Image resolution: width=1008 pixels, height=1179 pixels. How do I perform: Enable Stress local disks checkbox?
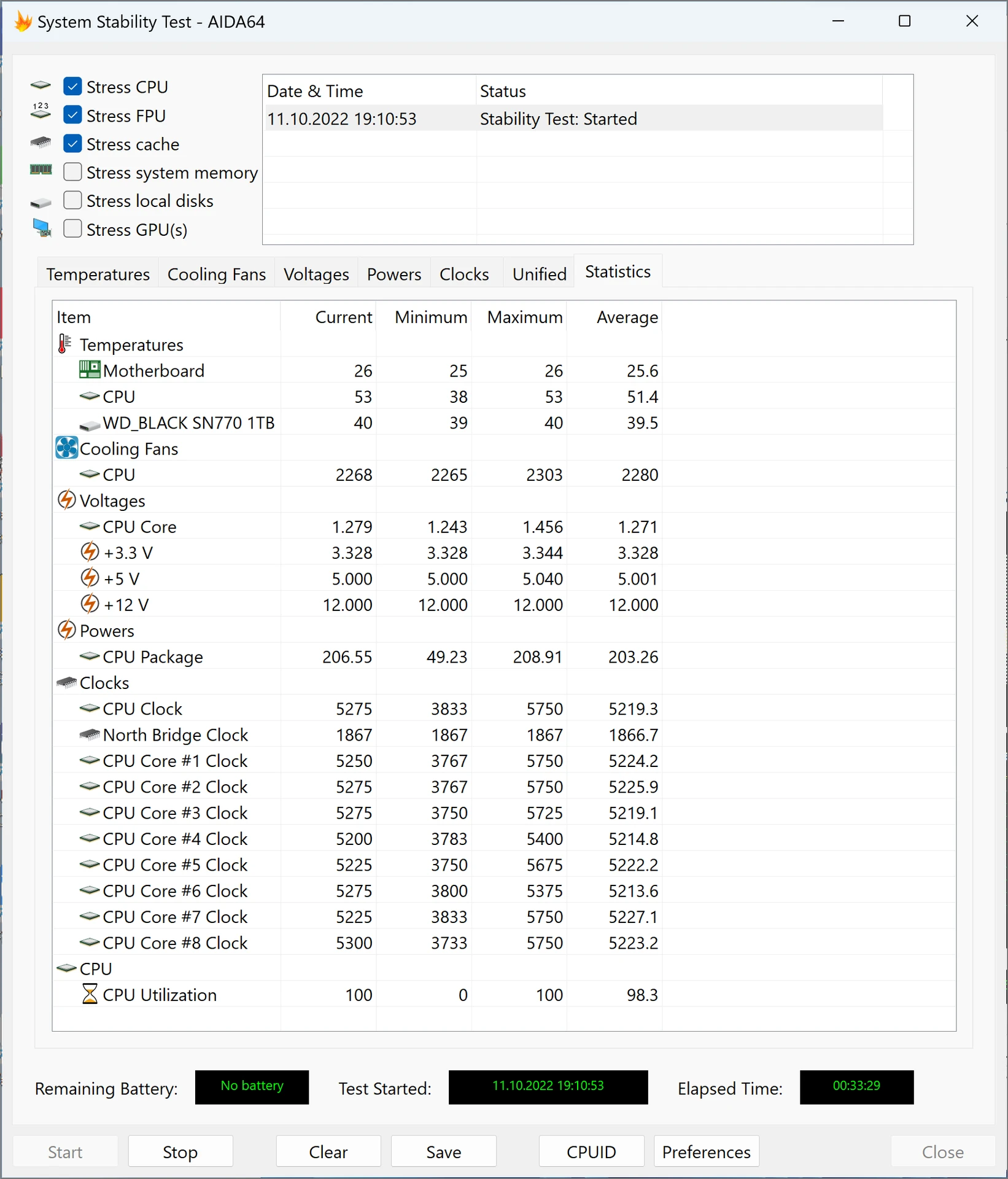(x=72, y=200)
